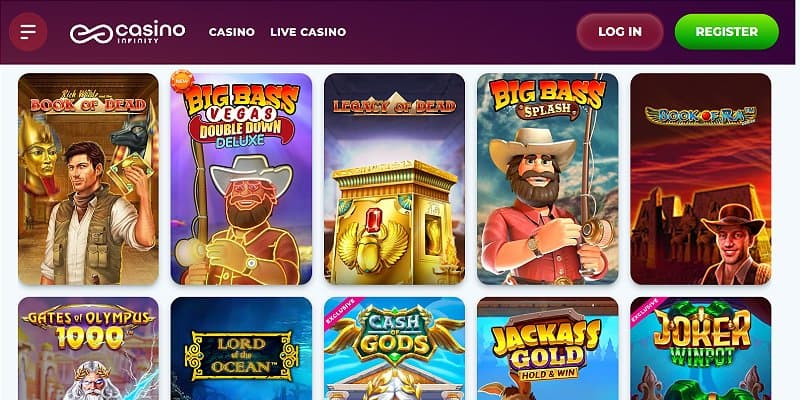The height and width of the screenshot is (400, 800).
Task: Click the Casino Infinity logo
Action: tap(128, 32)
